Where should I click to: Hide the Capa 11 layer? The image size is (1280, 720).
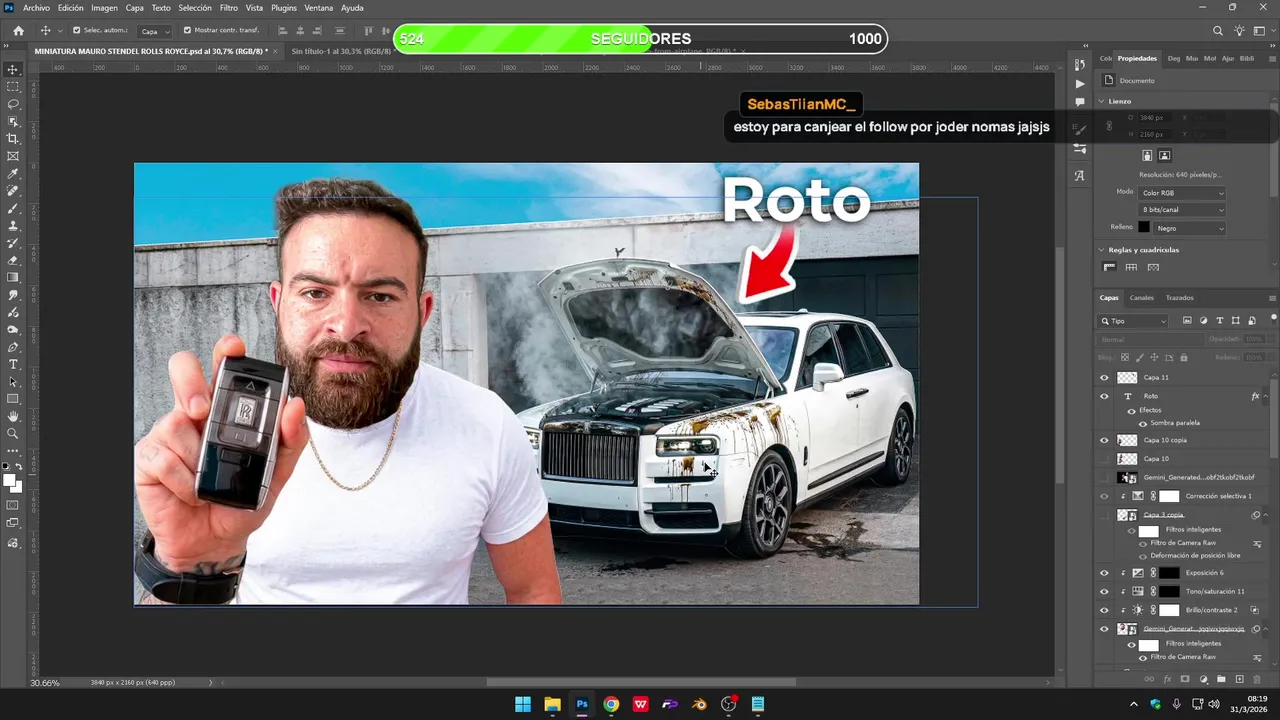1104,378
